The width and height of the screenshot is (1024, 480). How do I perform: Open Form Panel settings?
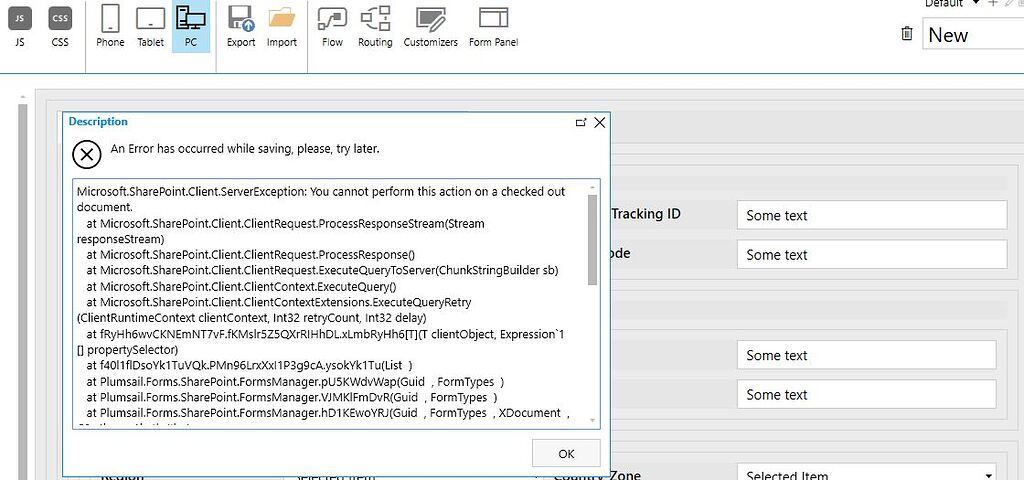(494, 25)
